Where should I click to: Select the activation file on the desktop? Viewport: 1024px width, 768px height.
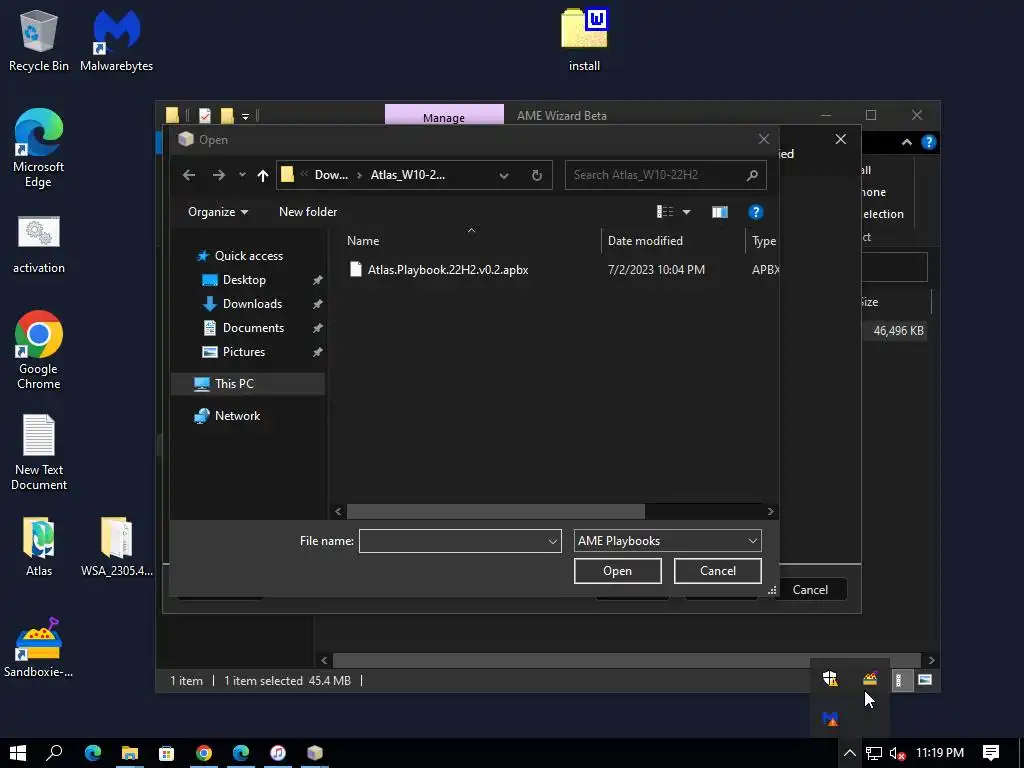click(x=39, y=244)
